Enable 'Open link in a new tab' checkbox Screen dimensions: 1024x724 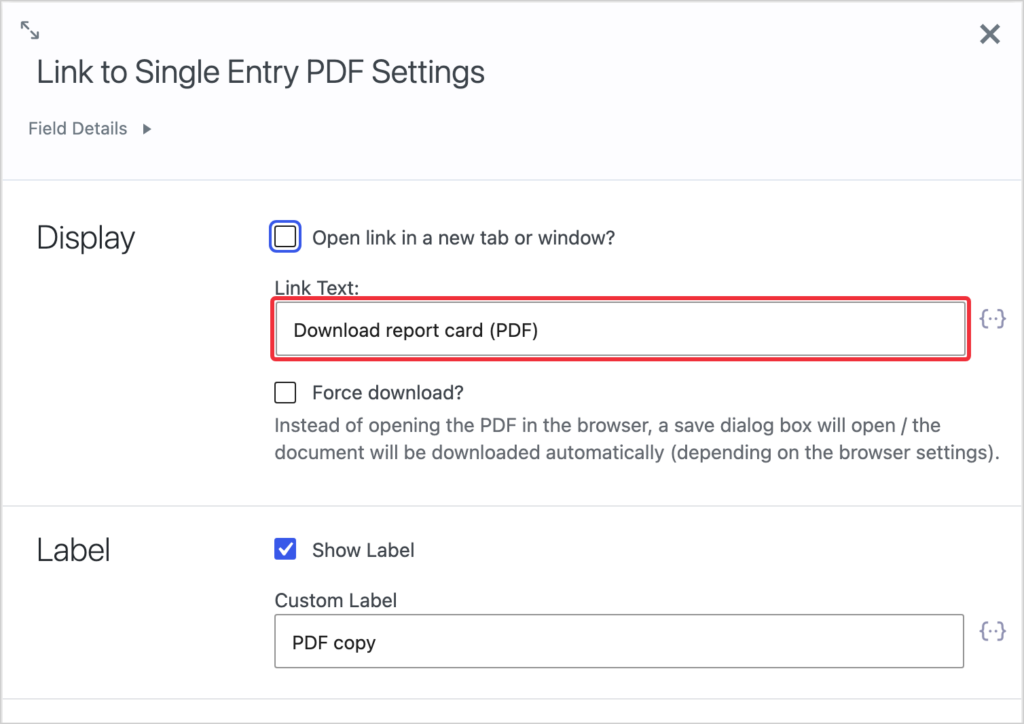(285, 236)
